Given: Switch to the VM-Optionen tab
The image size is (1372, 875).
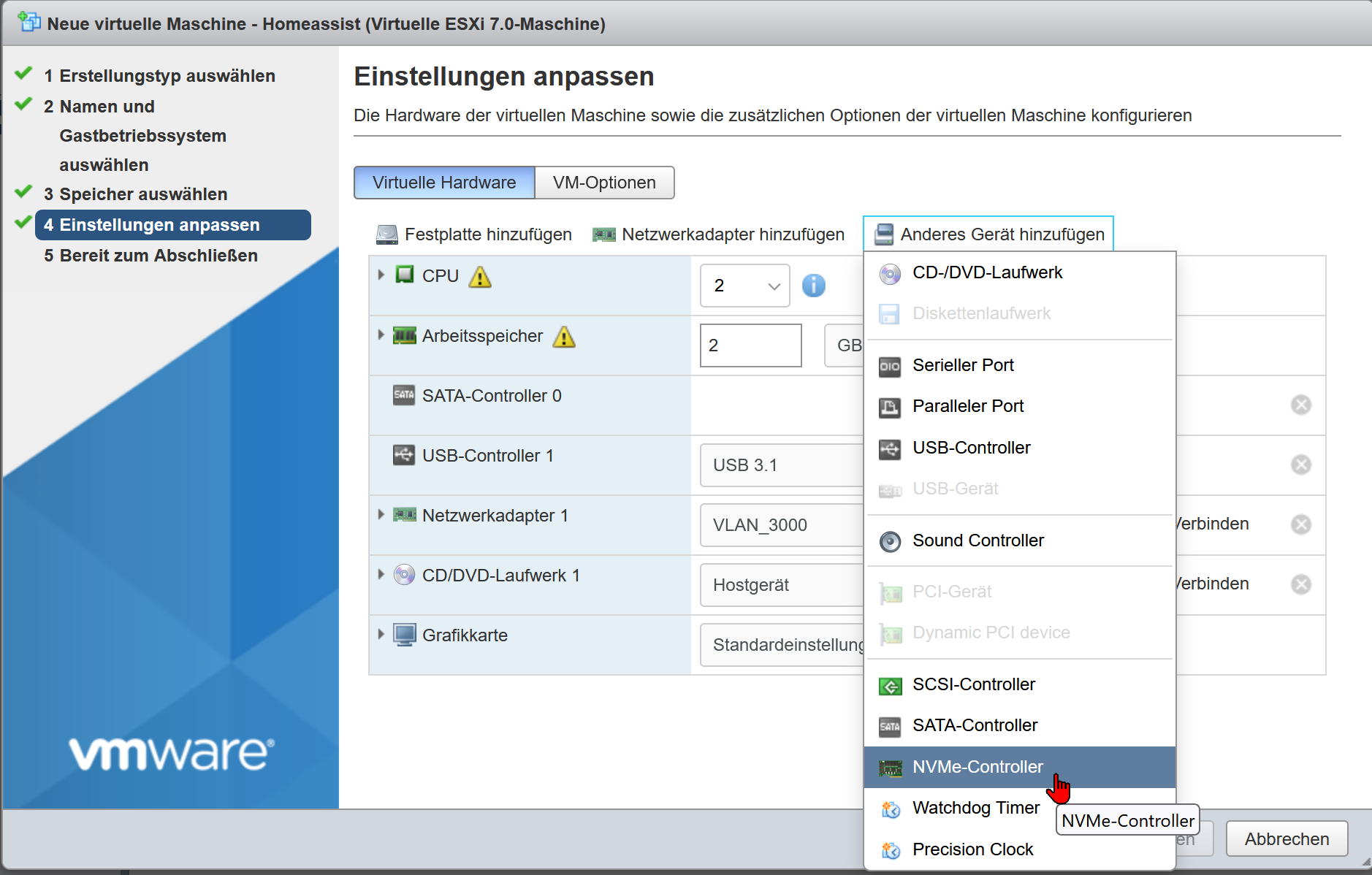Looking at the screenshot, I should point(604,183).
